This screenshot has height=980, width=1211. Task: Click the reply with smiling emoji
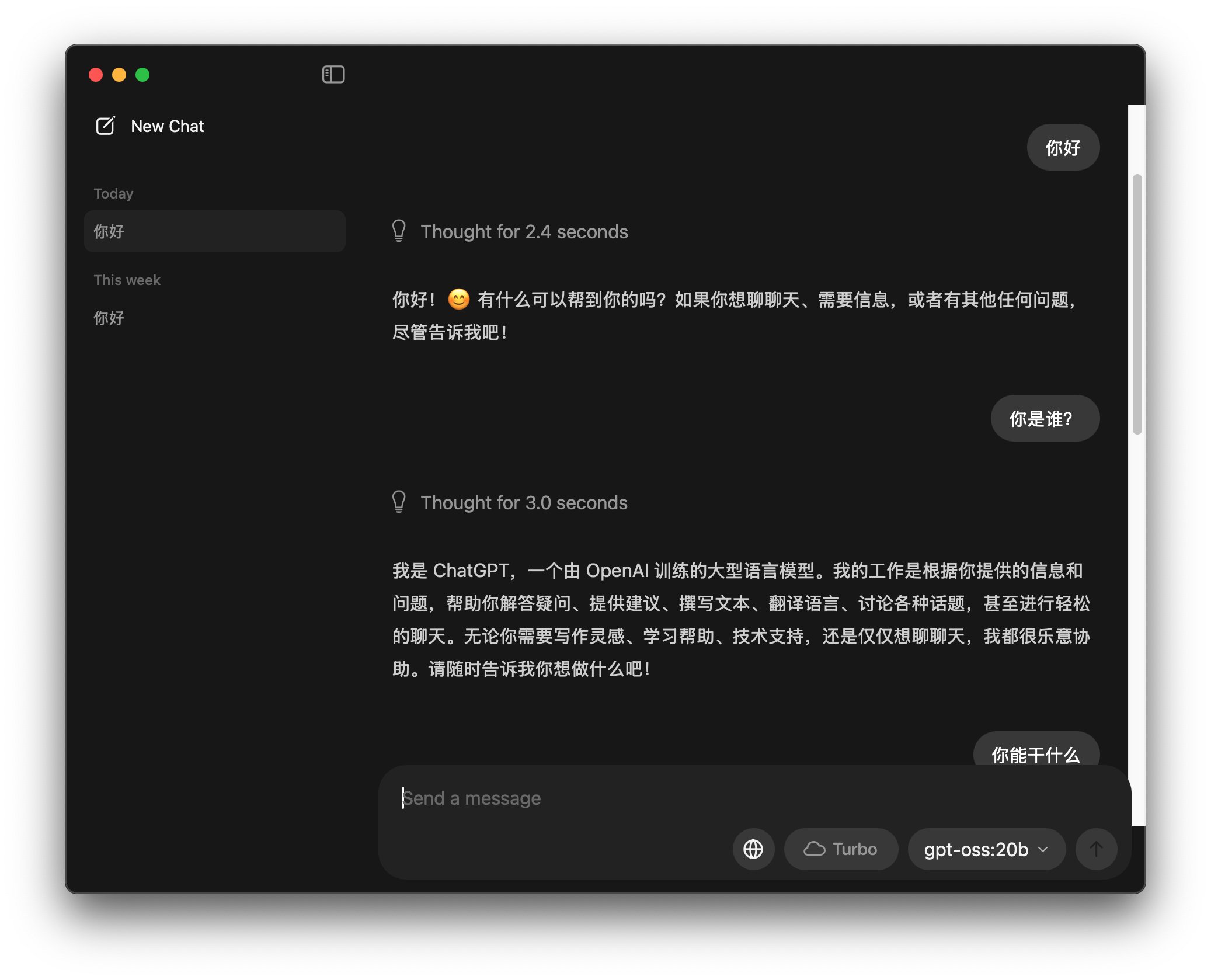click(734, 316)
